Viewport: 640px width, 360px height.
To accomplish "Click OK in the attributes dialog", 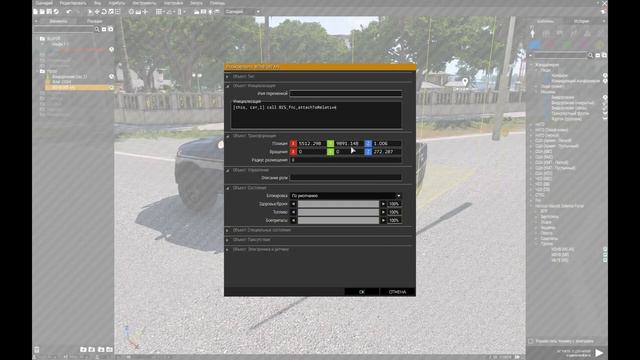I will [x=362, y=292].
